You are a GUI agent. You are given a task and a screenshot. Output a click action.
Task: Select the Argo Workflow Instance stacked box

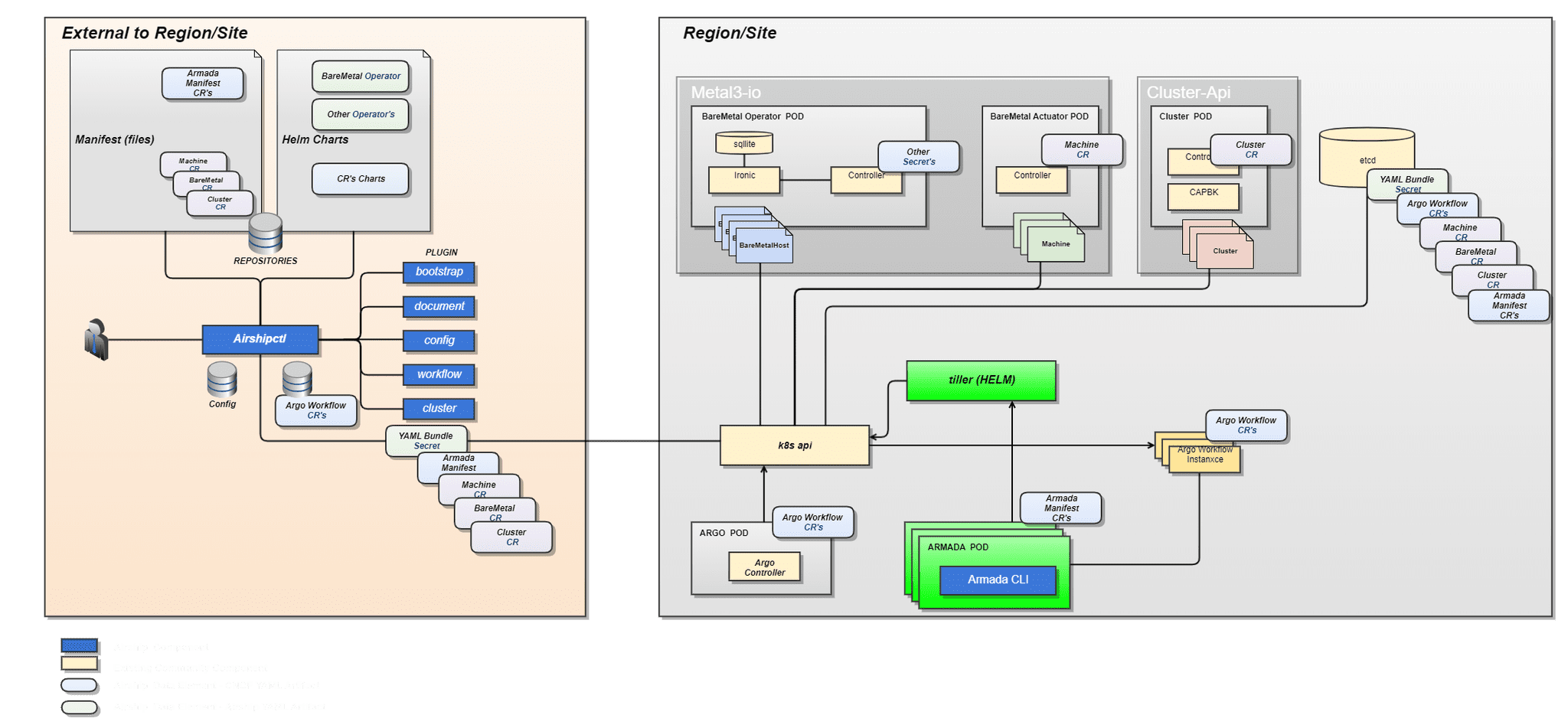[1204, 459]
